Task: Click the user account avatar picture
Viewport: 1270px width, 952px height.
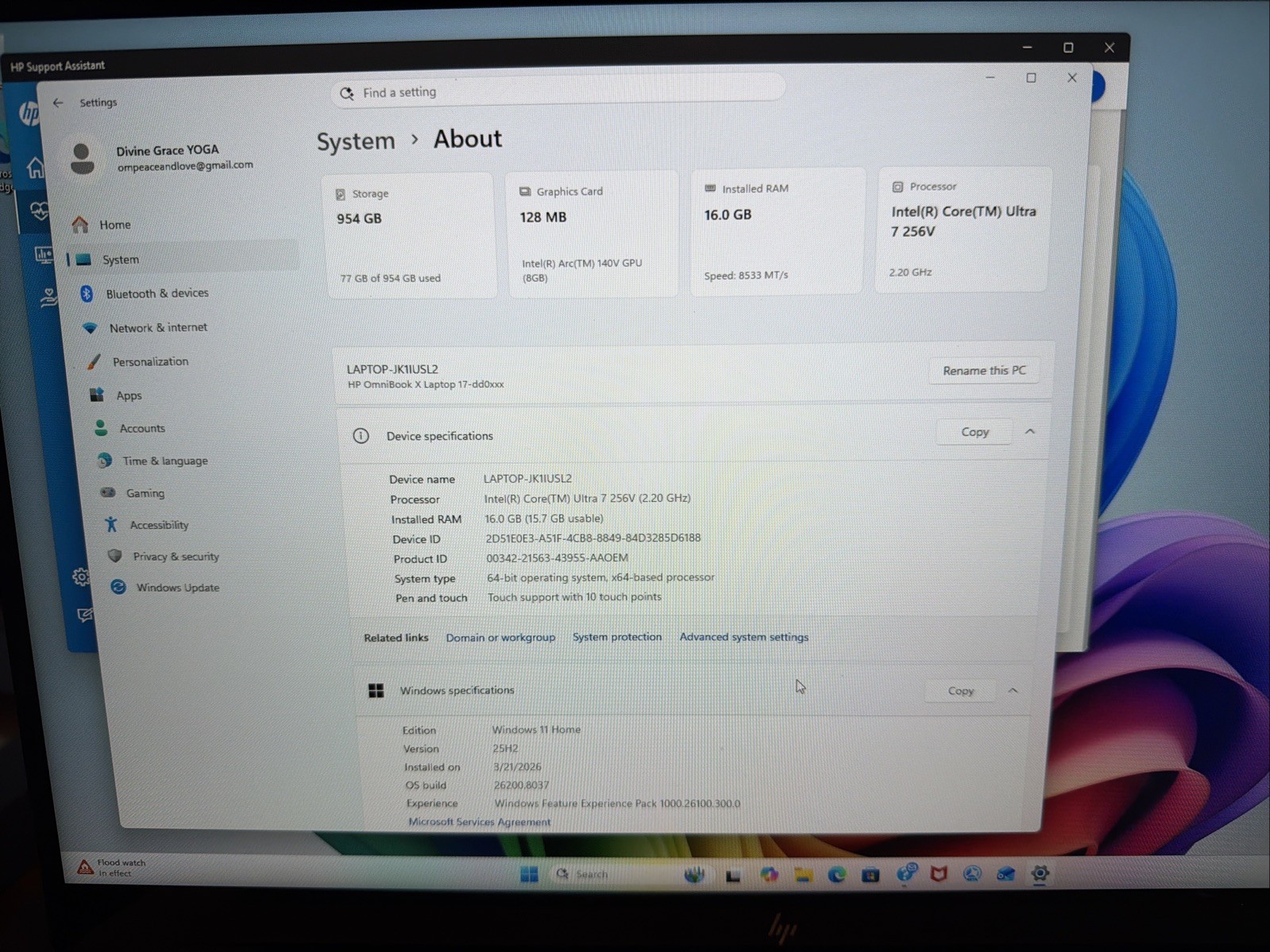Action: (x=82, y=158)
